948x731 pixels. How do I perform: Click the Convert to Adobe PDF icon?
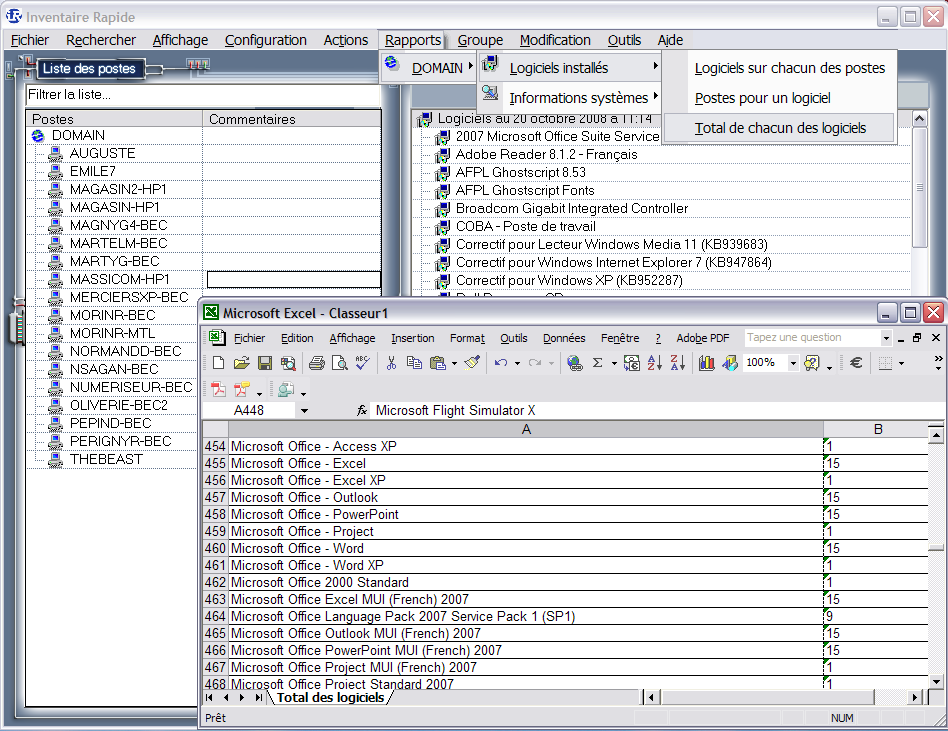tap(219, 389)
